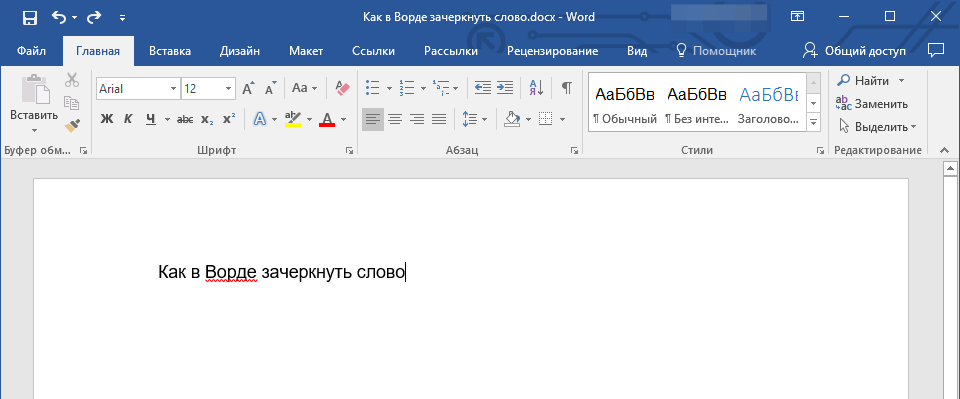Apply strikethrough formatting with the abc icon

tap(185, 119)
